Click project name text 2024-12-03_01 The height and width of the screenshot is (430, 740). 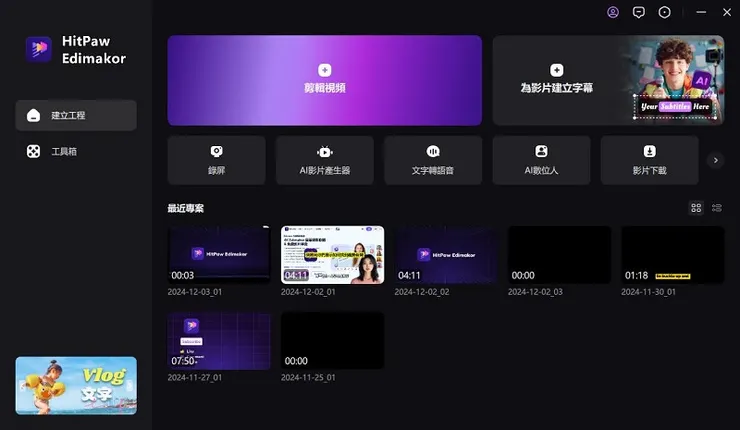(194, 292)
